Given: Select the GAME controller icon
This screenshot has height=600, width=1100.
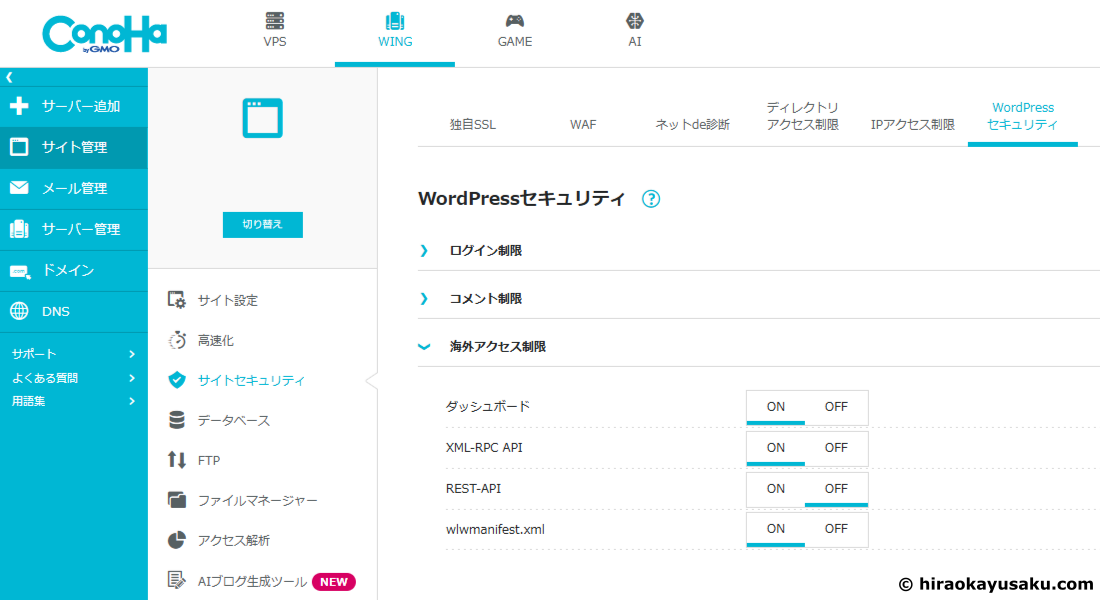Looking at the screenshot, I should pos(514,21).
